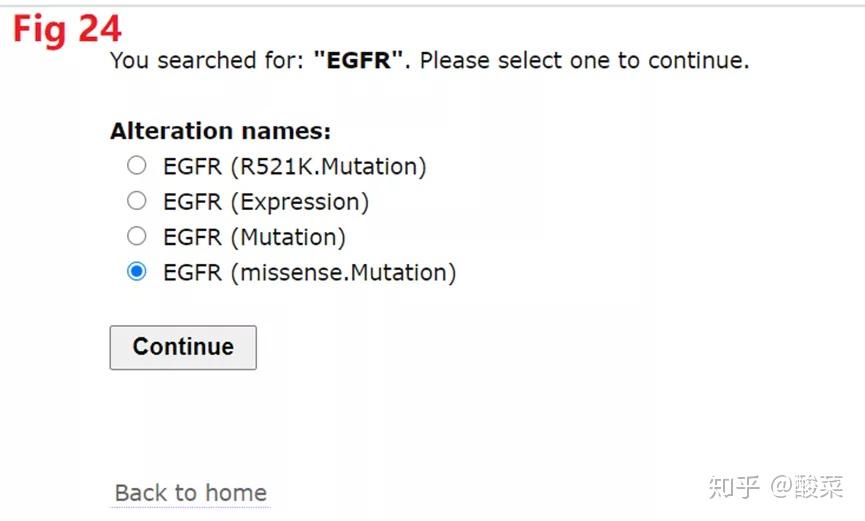Click the @酸菜 username watermark
Image resolution: width=865 pixels, height=521 pixels.
tap(807, 487)
